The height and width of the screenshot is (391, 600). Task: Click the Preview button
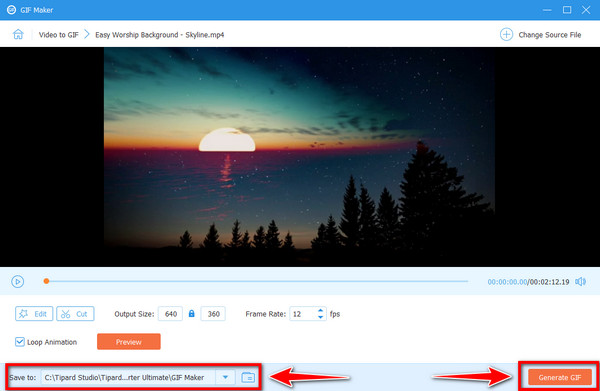[x=129, y=342]
